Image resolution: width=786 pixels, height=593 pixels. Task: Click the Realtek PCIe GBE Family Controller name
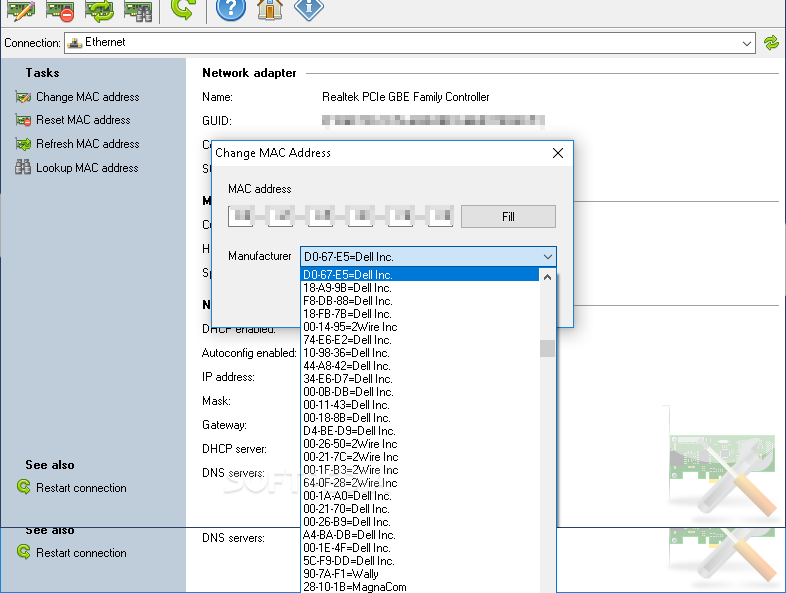[406, 97]
